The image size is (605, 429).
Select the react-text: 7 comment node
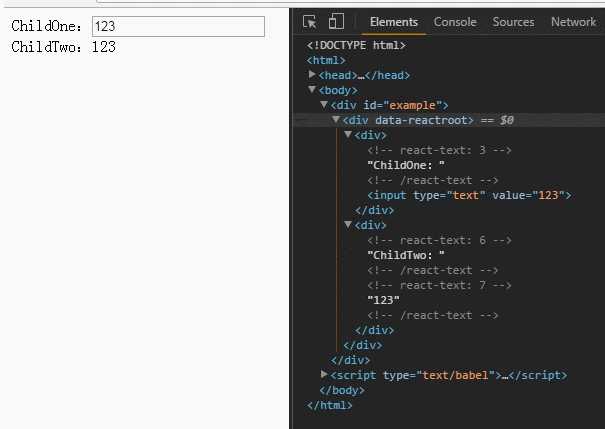(440, 285)
